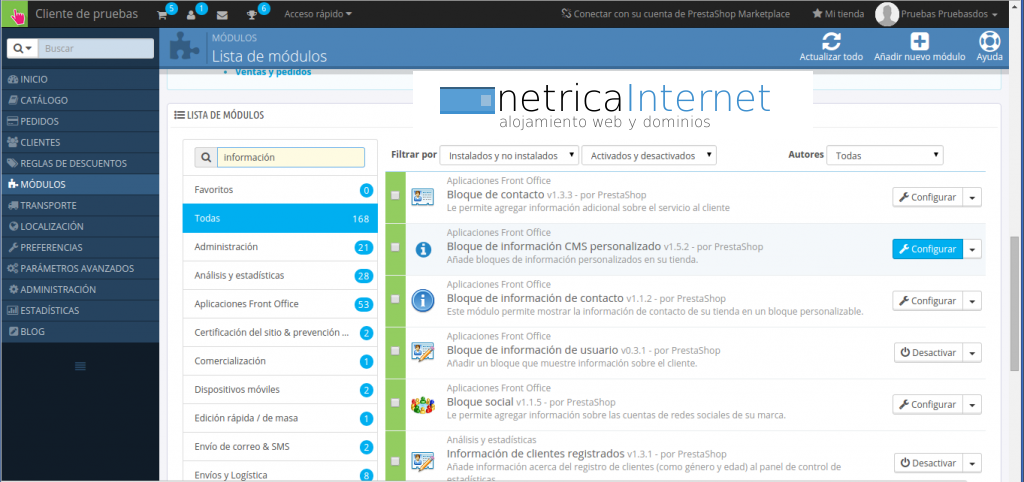Expand the Bloque de información de usuario actions arrow
The image size is (1024, 482).
coord(972,353)
